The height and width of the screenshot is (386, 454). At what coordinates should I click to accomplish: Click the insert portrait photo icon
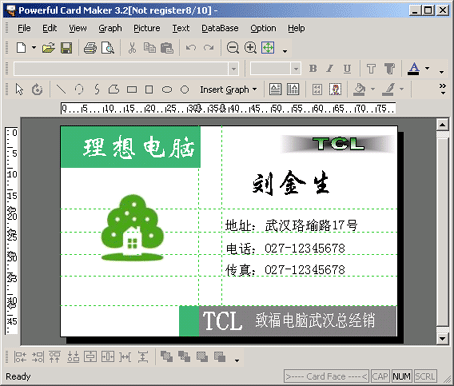coord(335,89)
